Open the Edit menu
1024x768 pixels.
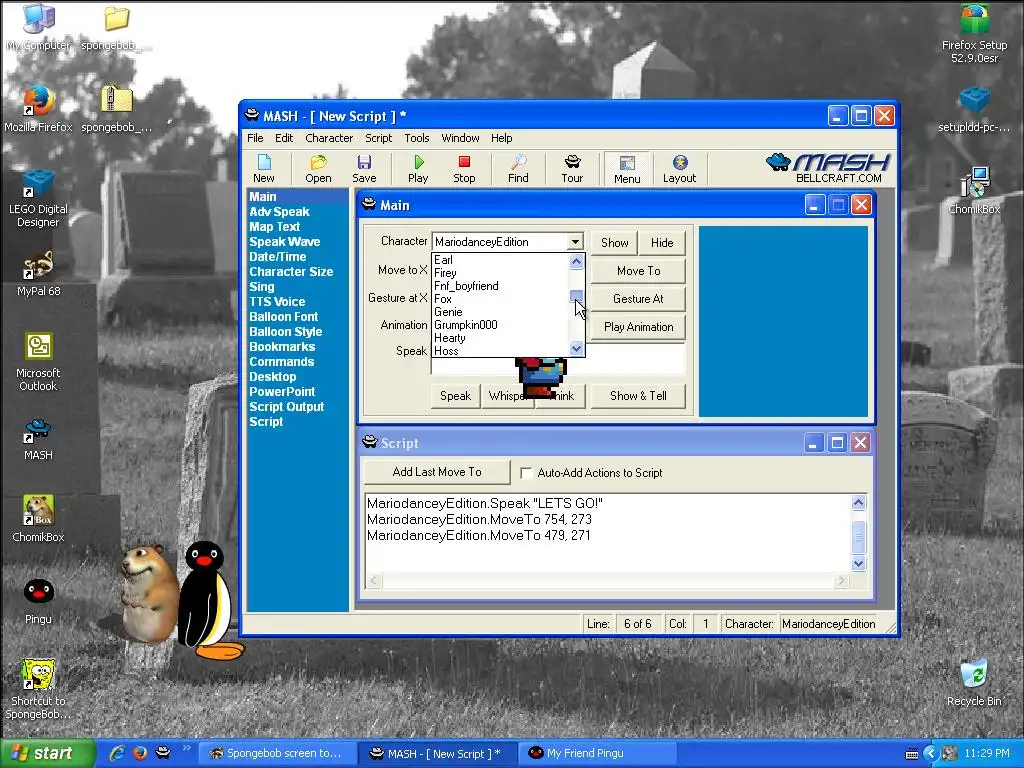[x=284, y=138]
